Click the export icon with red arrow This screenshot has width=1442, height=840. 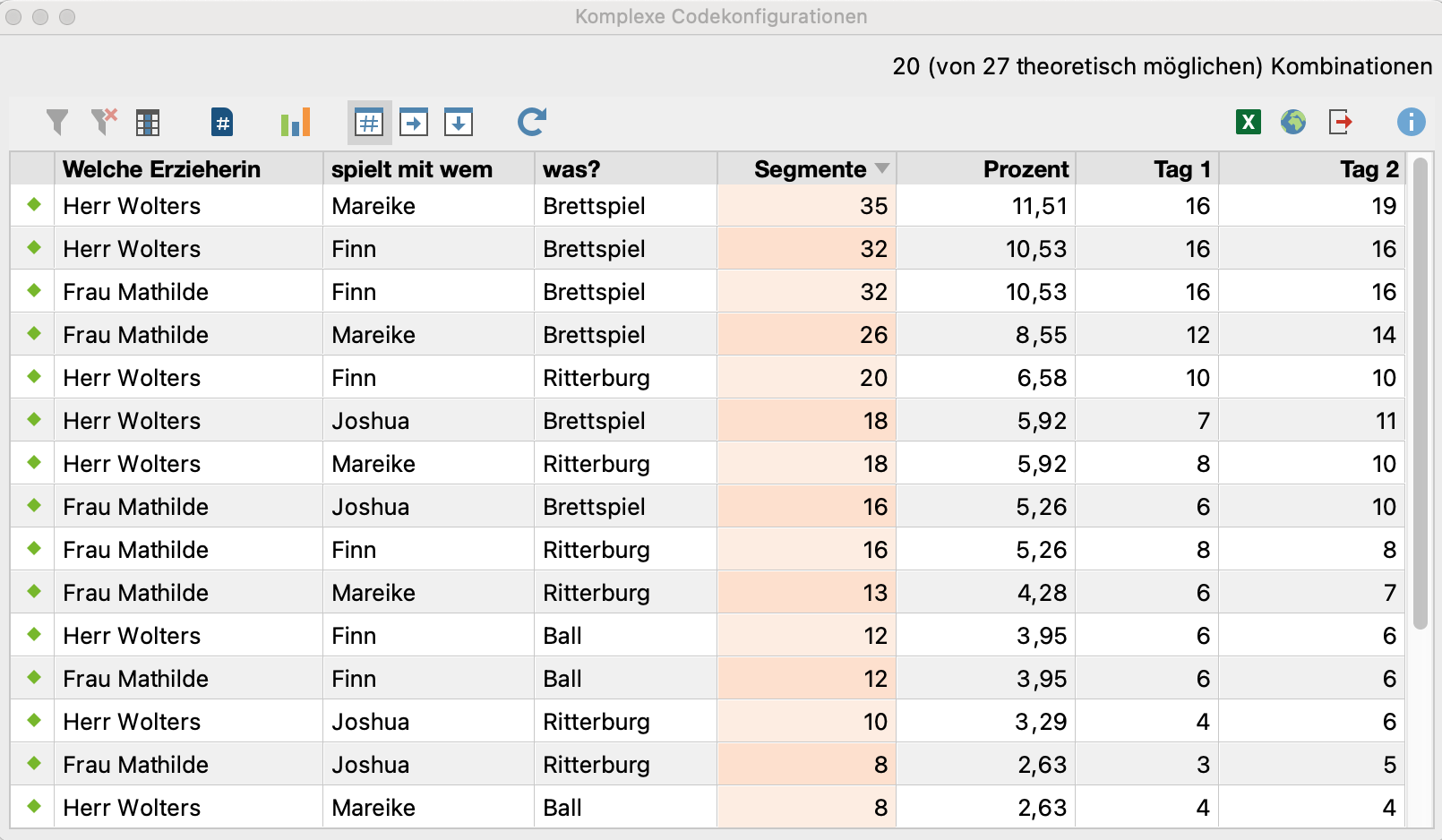pos(1341,122)
